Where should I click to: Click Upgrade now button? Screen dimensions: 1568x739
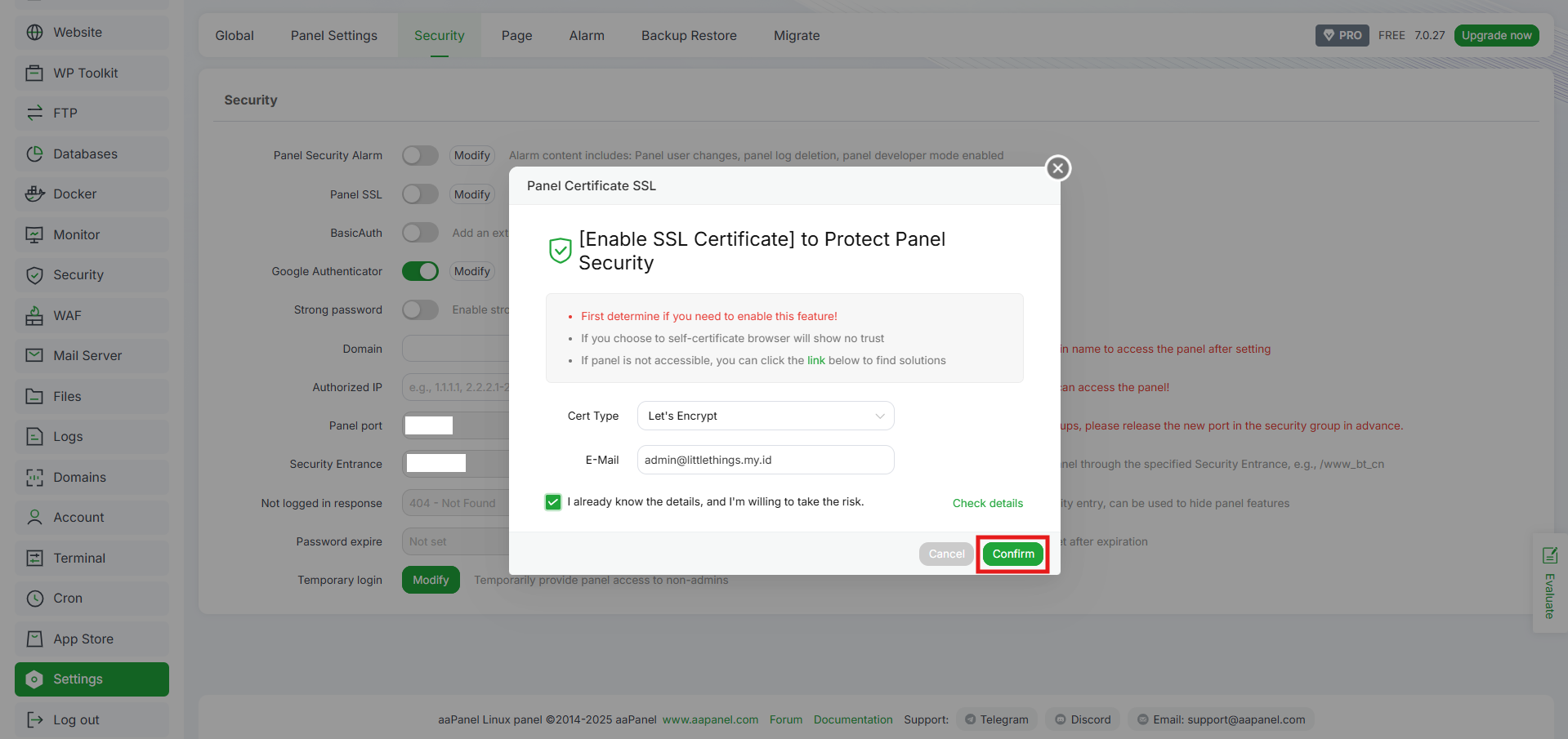coord(1496,35)
